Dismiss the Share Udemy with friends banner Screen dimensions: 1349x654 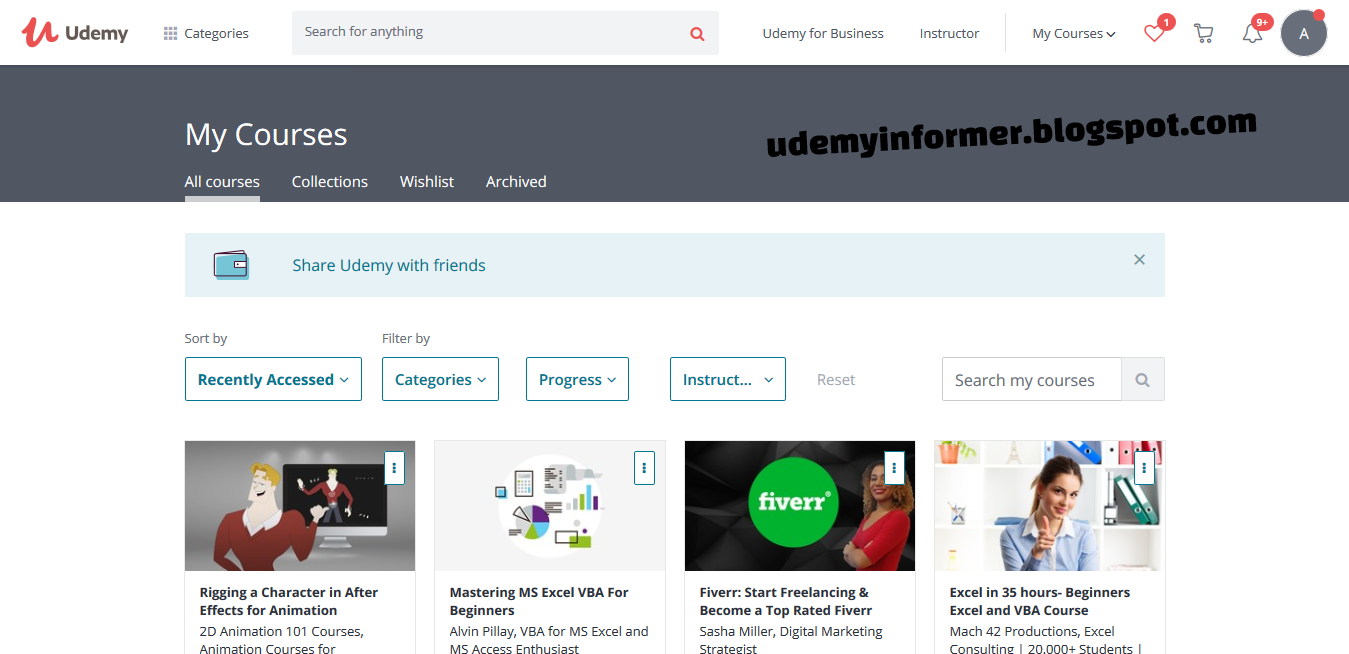(x=1139, y=259)
